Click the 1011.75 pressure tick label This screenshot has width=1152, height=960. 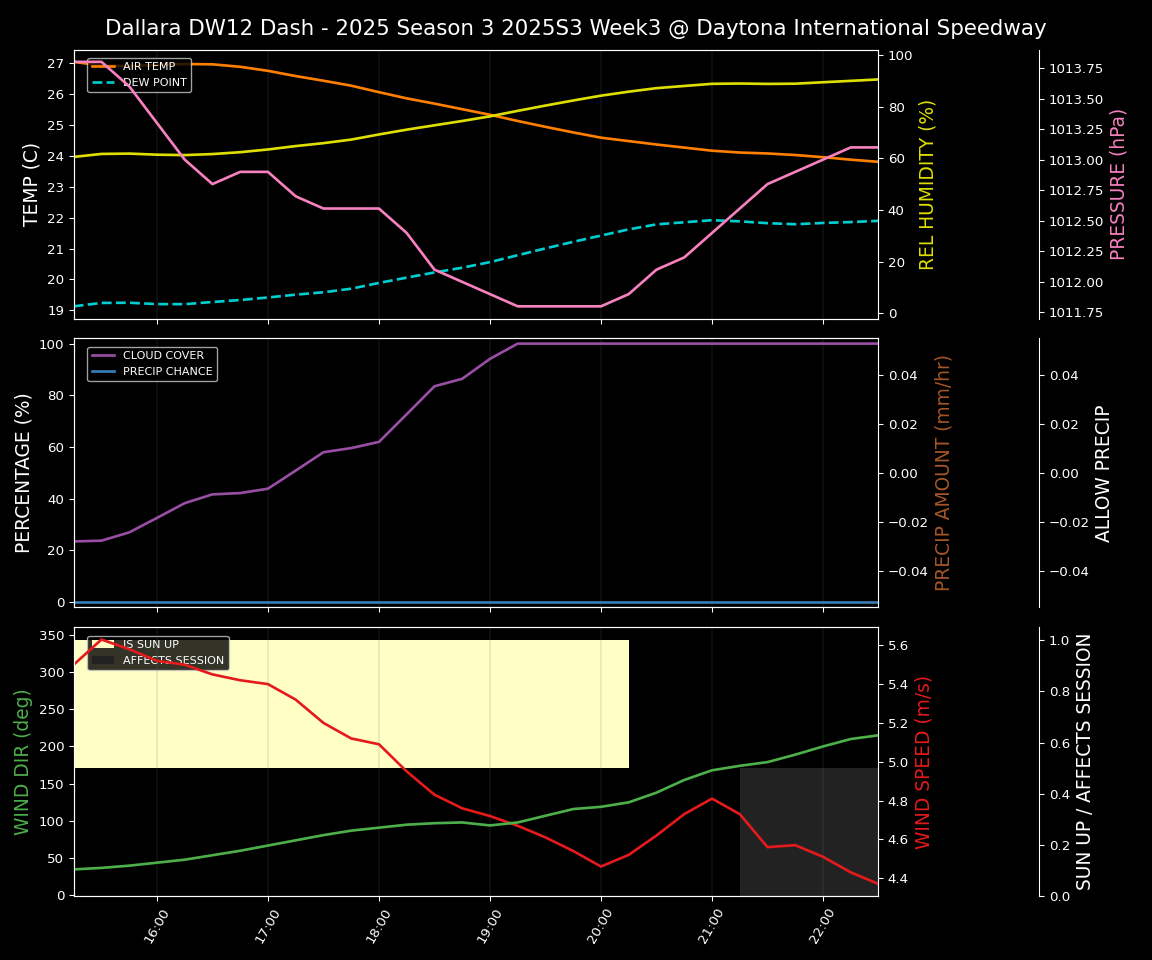pyautogui.click(x=1076, y=313)
